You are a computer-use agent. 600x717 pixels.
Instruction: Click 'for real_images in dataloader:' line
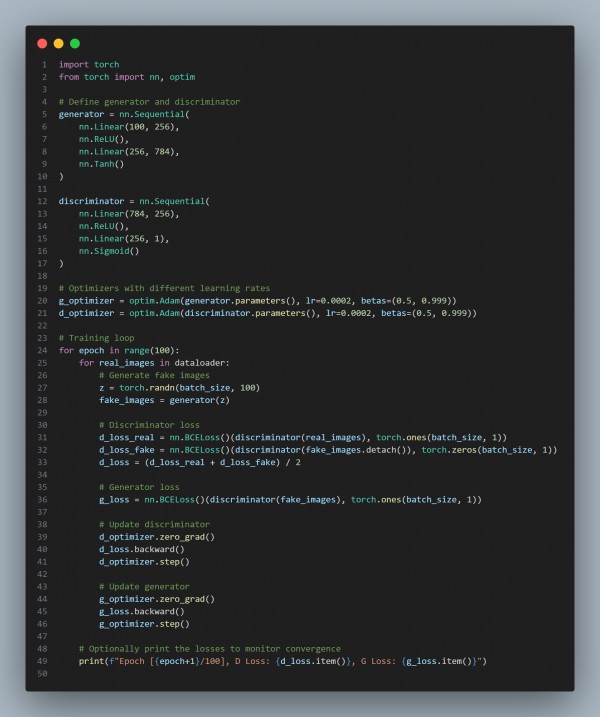coord(154,363)
